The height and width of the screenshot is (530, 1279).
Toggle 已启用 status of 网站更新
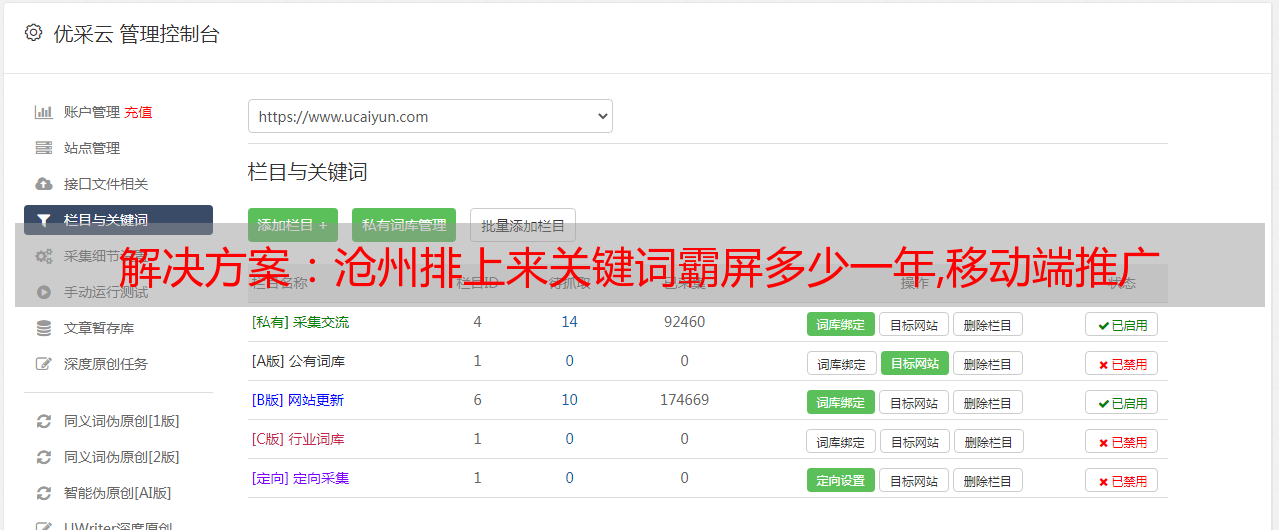point(1122,402)
